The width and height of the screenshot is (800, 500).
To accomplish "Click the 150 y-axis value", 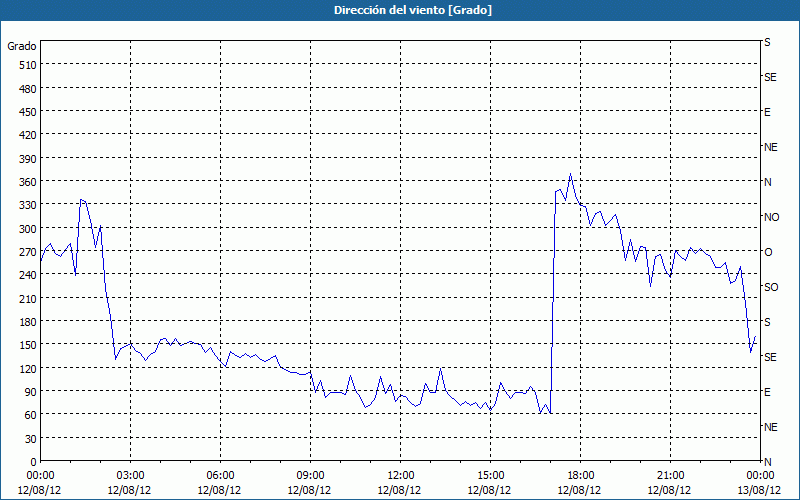I will [28, 345].
